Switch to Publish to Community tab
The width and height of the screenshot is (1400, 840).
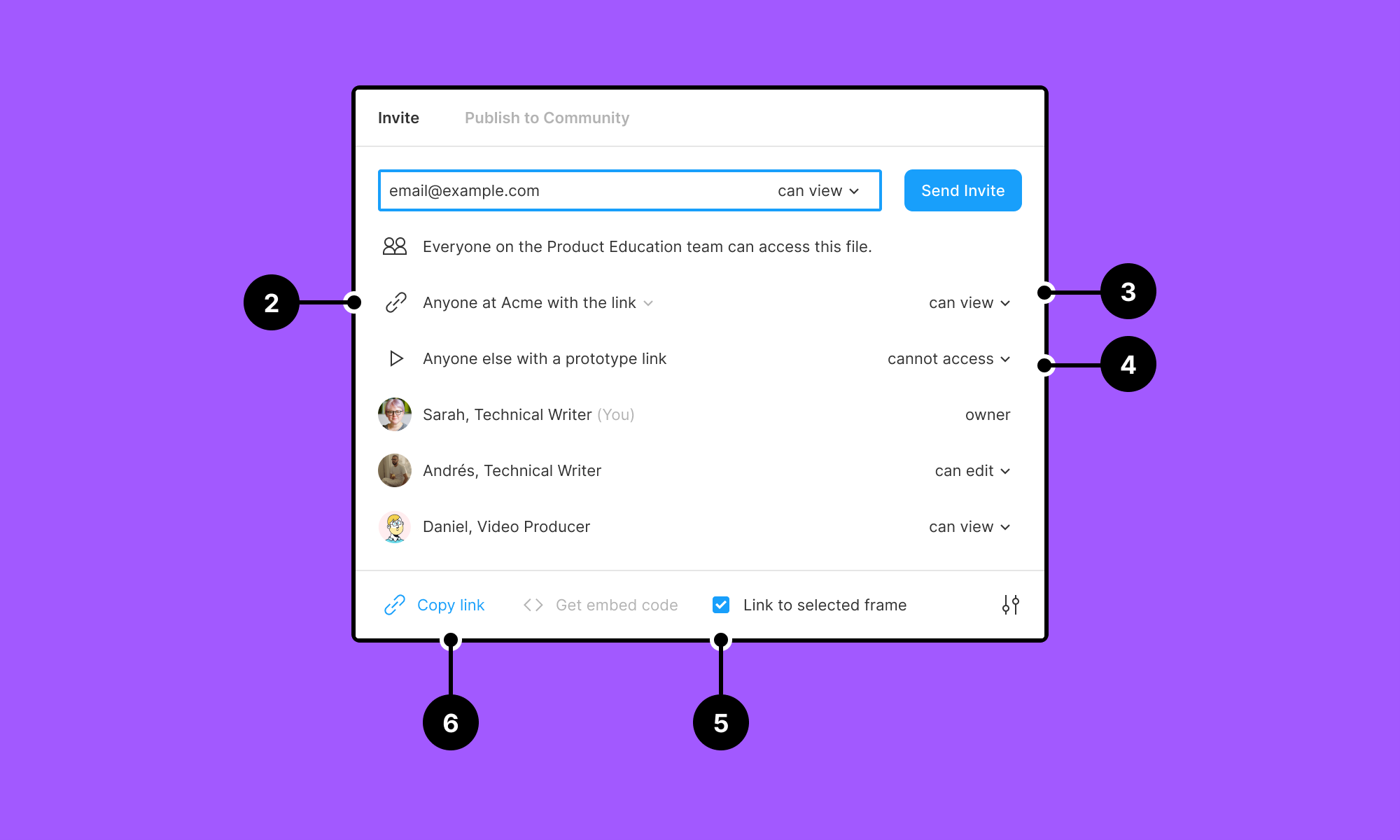pyautogui.click(x=547, y=117)
